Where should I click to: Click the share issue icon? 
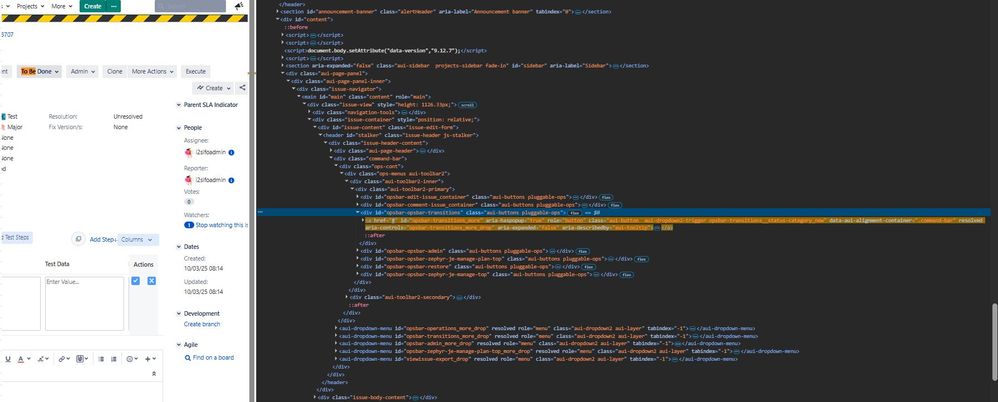click(x=242, y=88)
